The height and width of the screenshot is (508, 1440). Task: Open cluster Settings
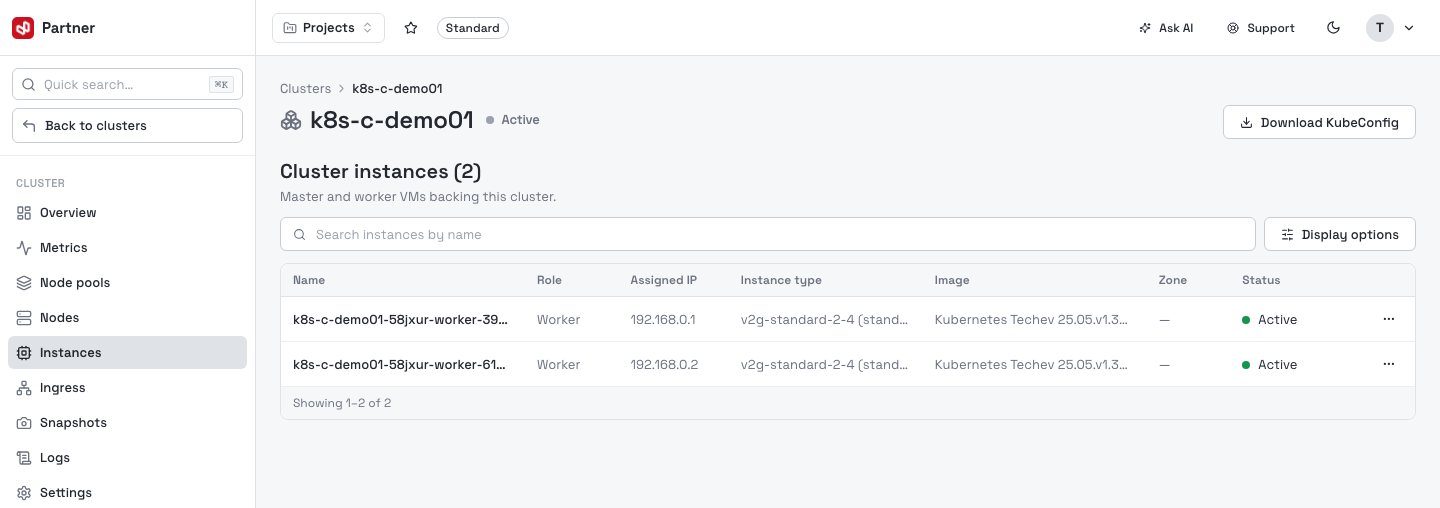pyautogui.click(x=127, y=493)
